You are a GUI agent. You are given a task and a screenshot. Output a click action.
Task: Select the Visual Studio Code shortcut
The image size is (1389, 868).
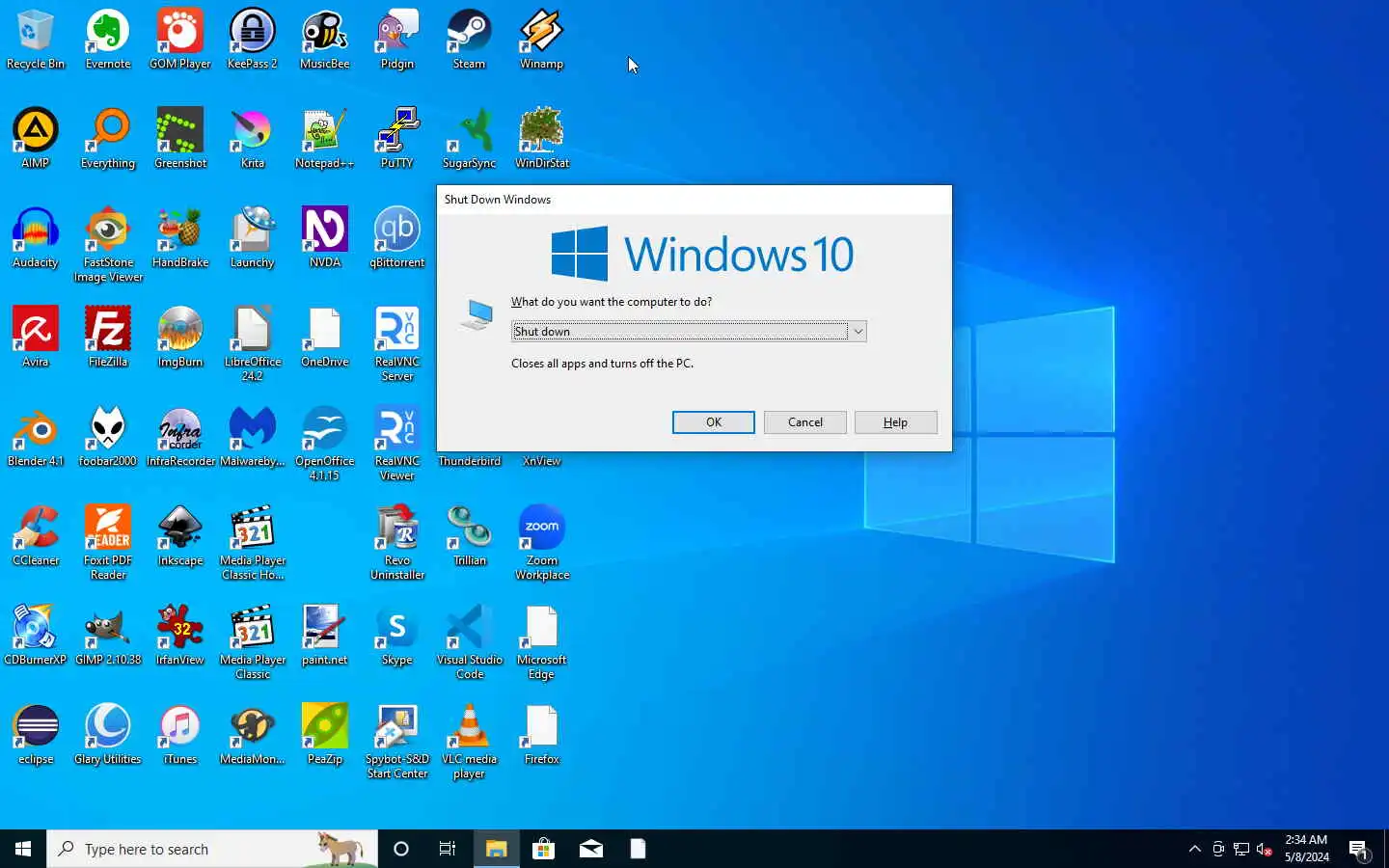click(470, 642)
